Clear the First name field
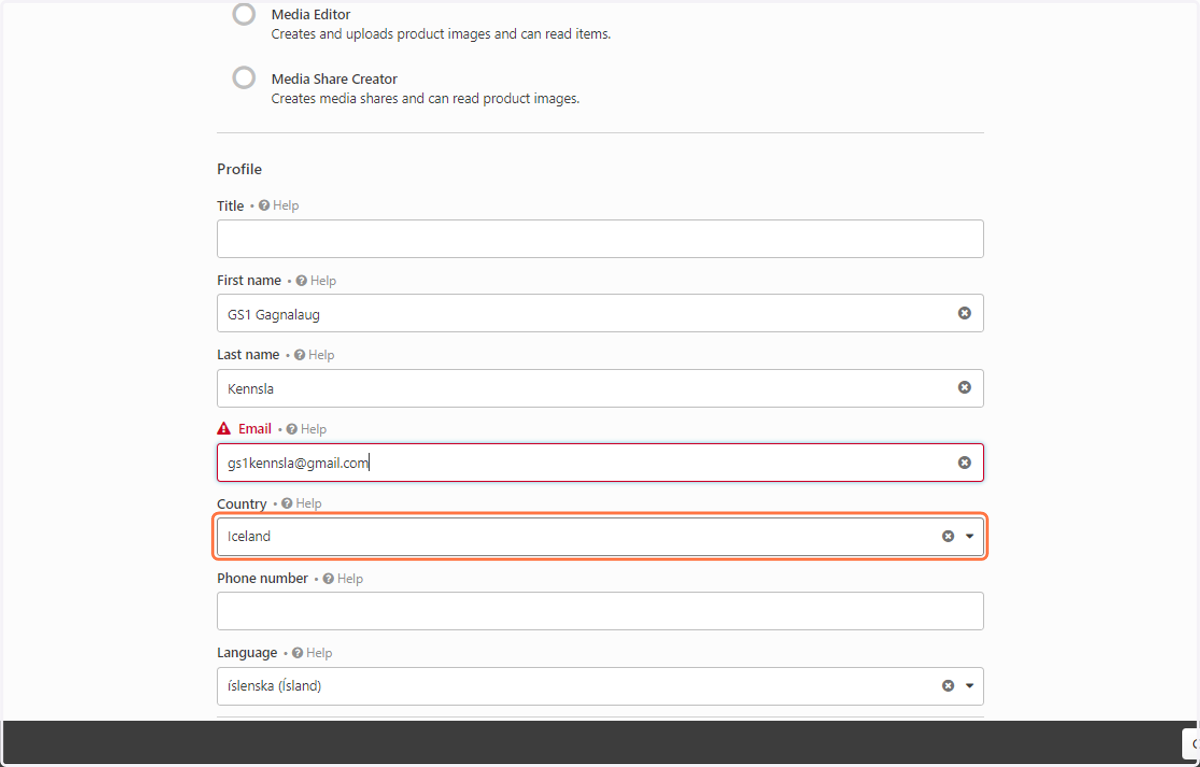 pyautogui.click(x=965, y=313)
